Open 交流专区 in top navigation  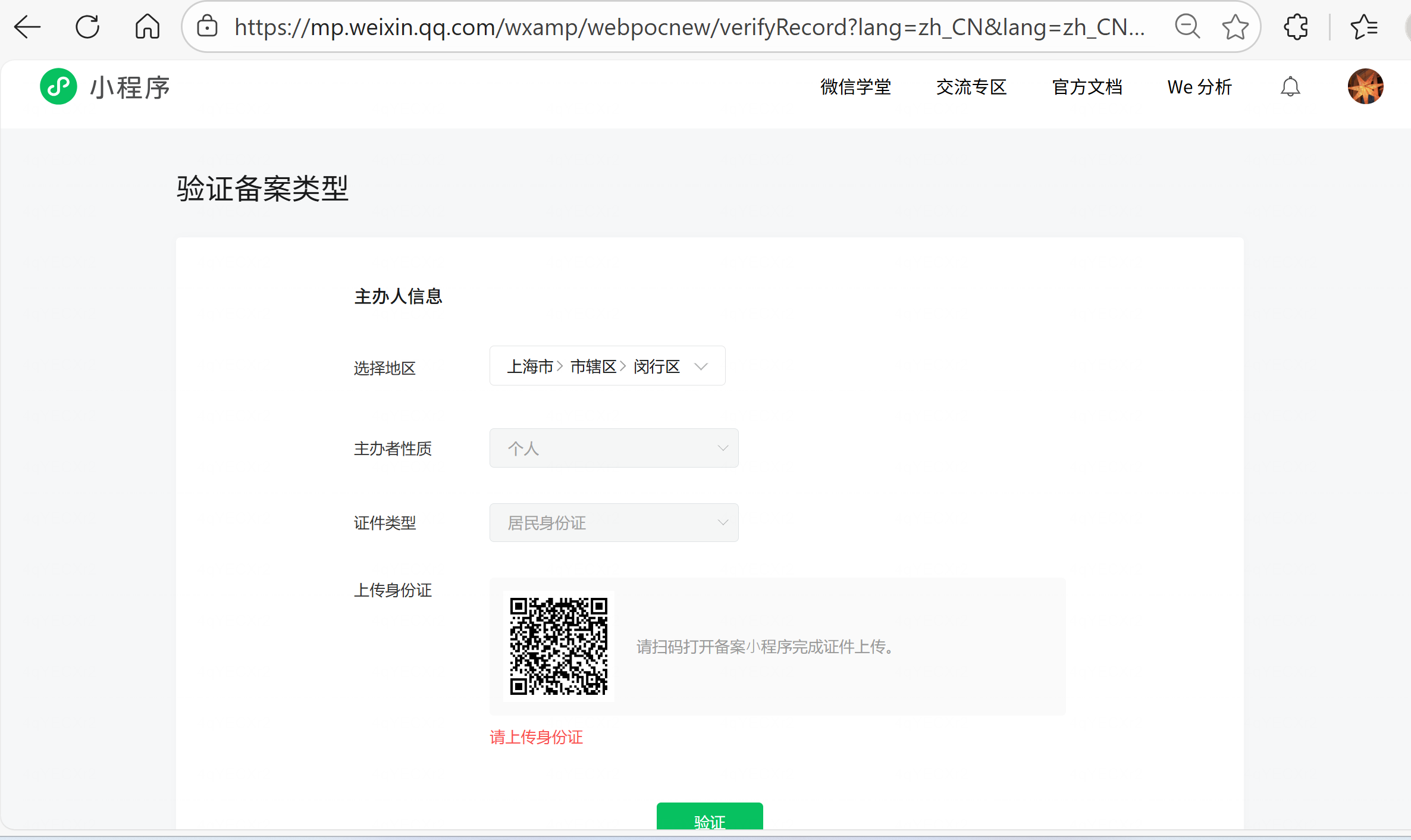pyautogui.click(x=971, y=87)
